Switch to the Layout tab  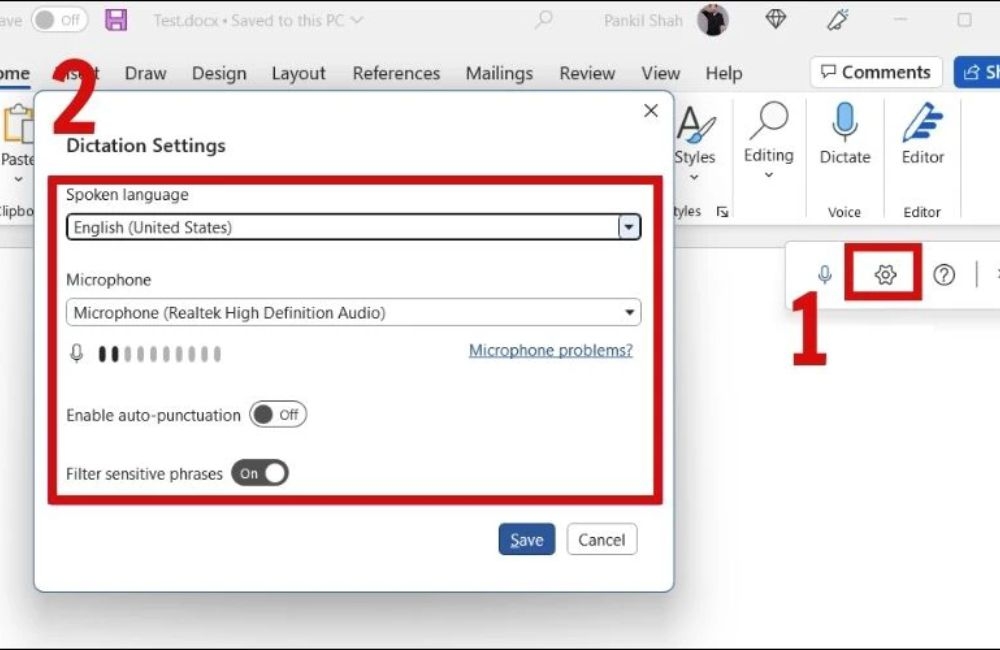tap(298, 73)
